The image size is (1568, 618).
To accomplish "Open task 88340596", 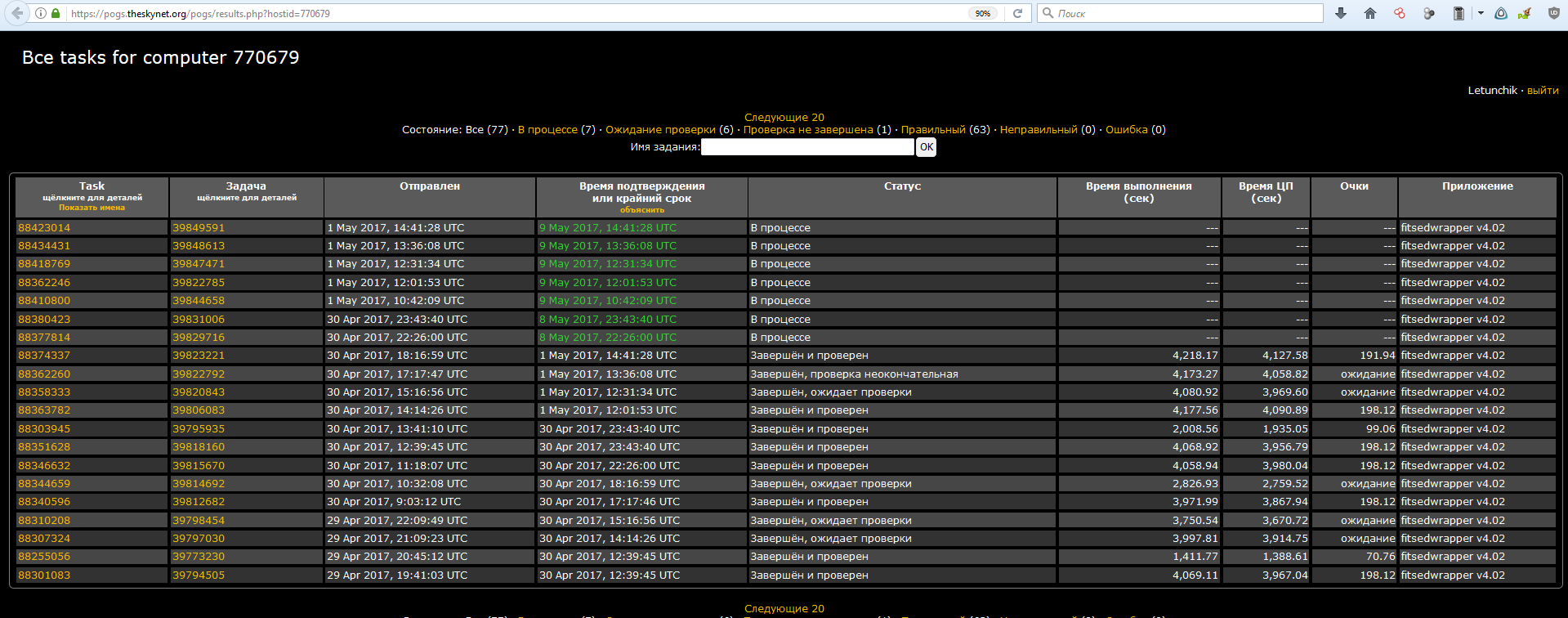I will (x=44, y=501).
